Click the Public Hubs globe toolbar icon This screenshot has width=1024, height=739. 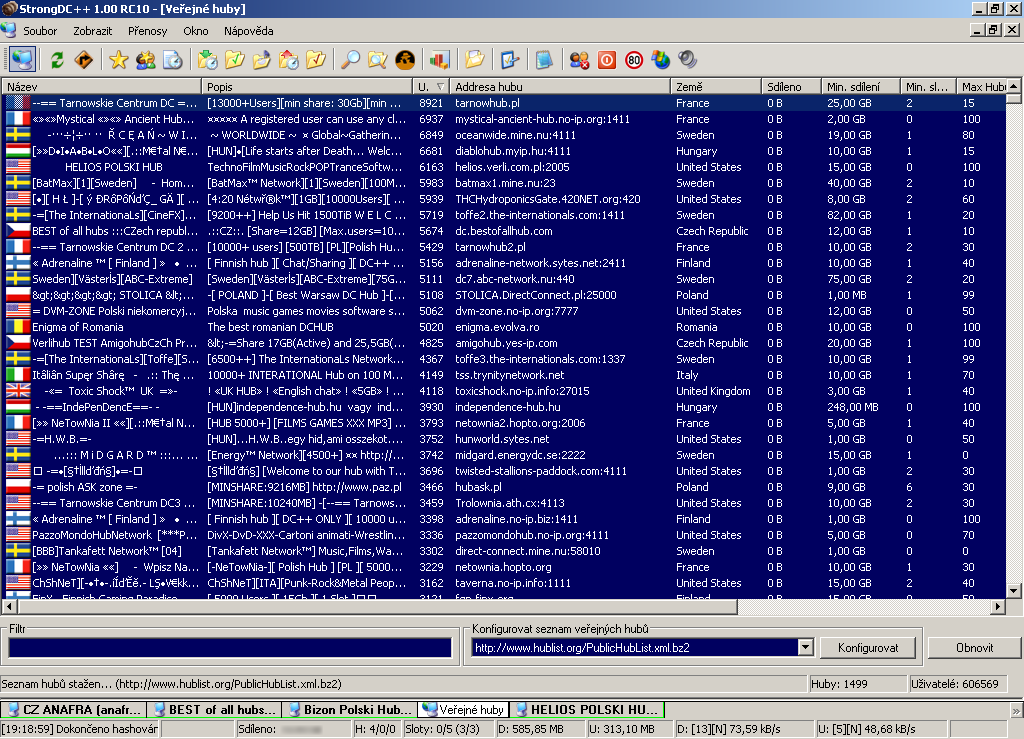coord(22,60)
